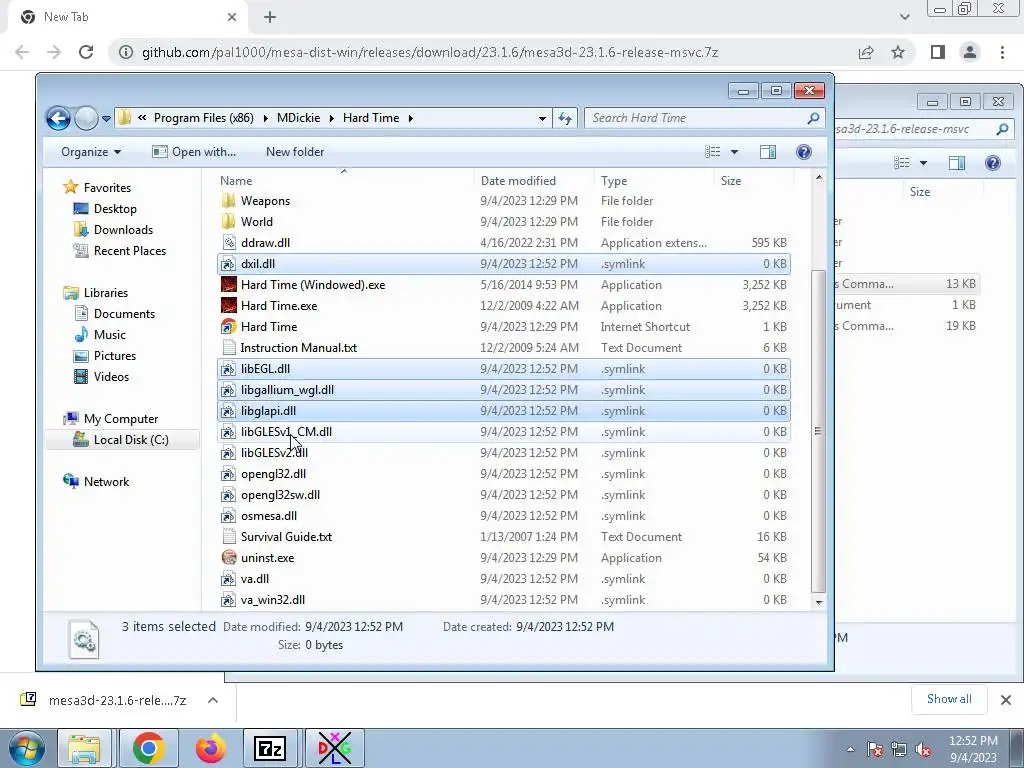This screenshot has width=1024, height=768.
Task: Sort by Type column header
Action: (655, 181)
